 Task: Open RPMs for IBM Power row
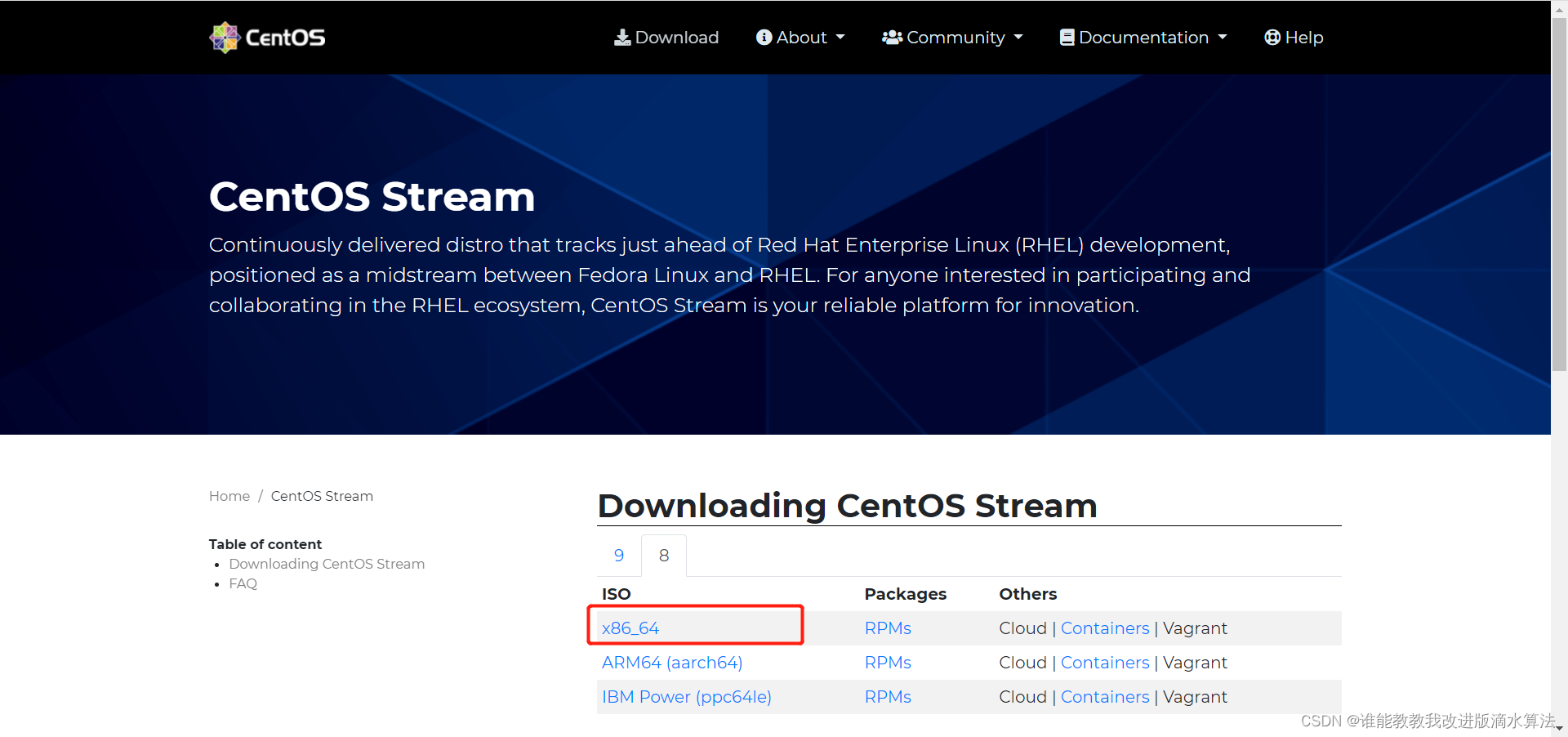[888, 696]
